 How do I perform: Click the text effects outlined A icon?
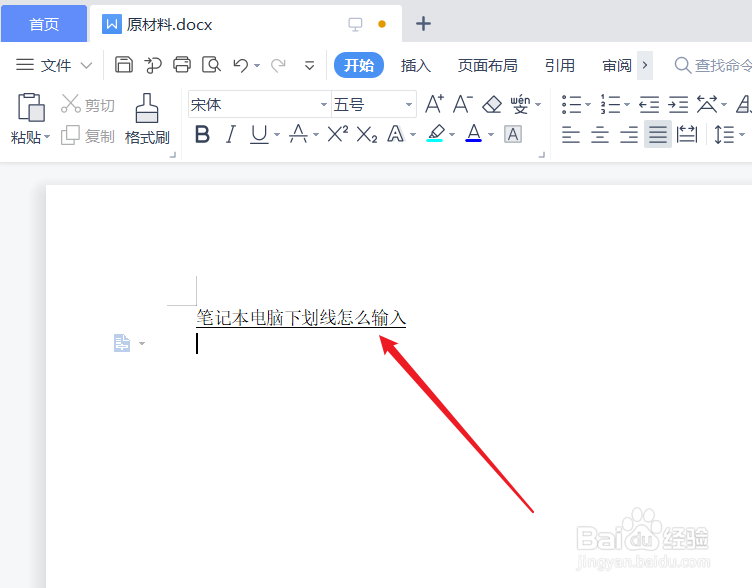pyautogui.click(x=396, y=134)
